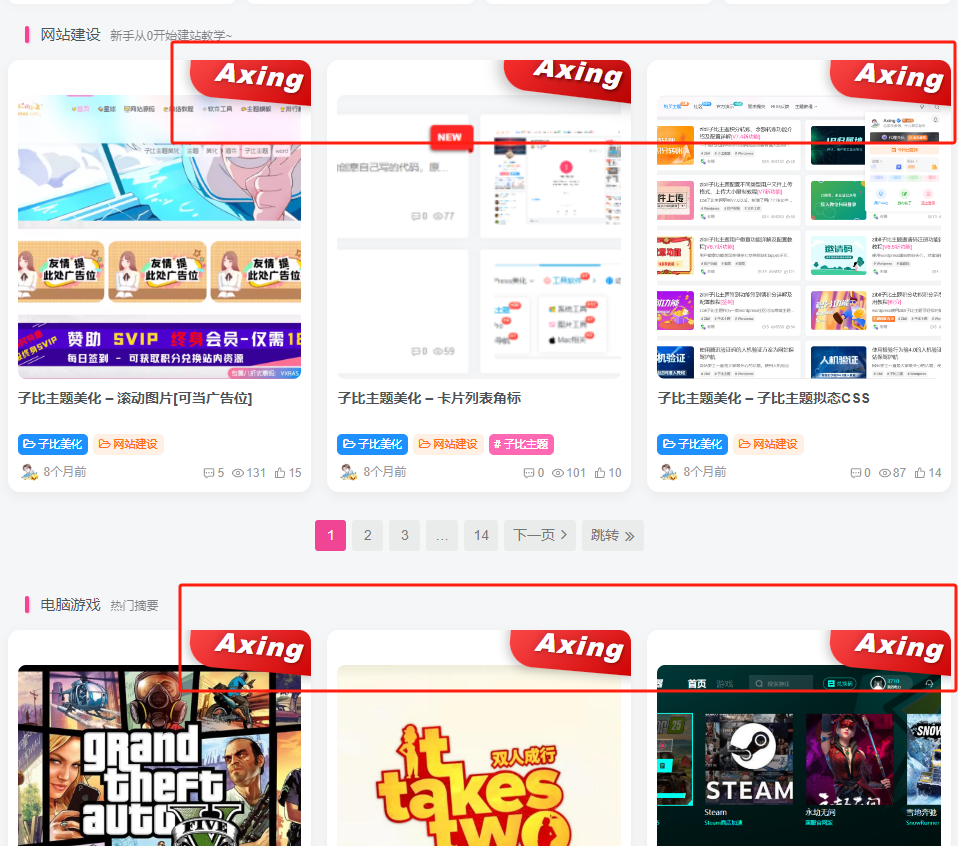Open the 滚动图片 post thumbnail with SVIP banner
The image size is (958, 846).
click(x=159, y=237)
